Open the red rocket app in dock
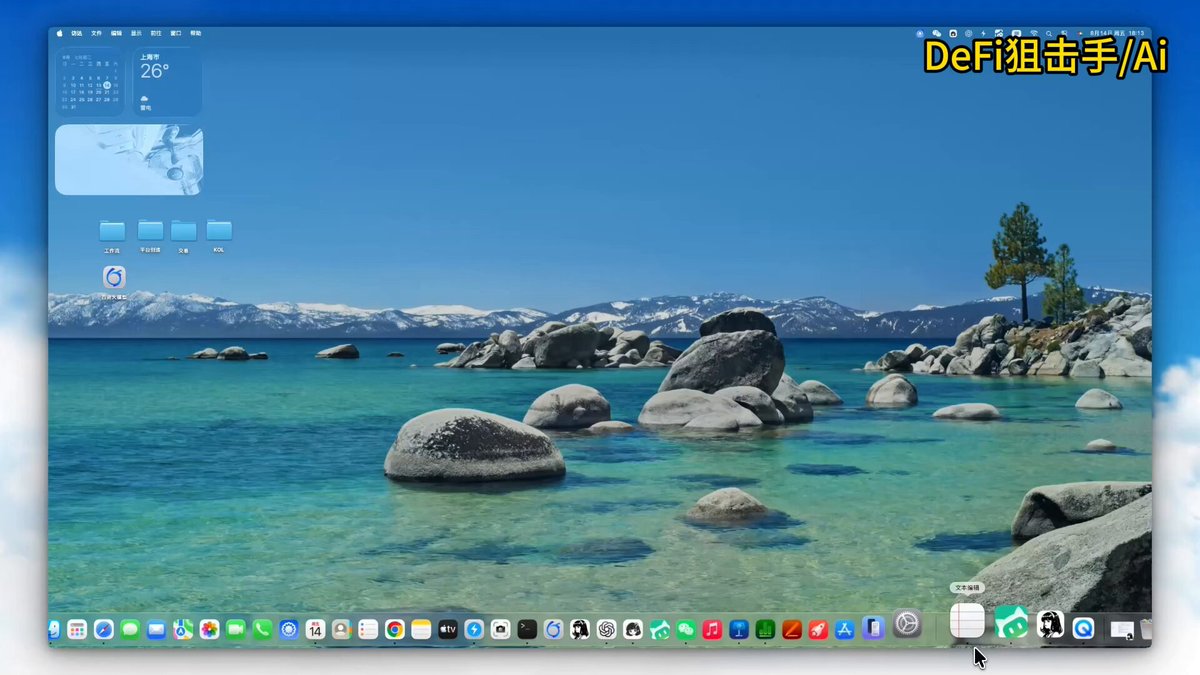The image size is (1200, 675). 818,629
